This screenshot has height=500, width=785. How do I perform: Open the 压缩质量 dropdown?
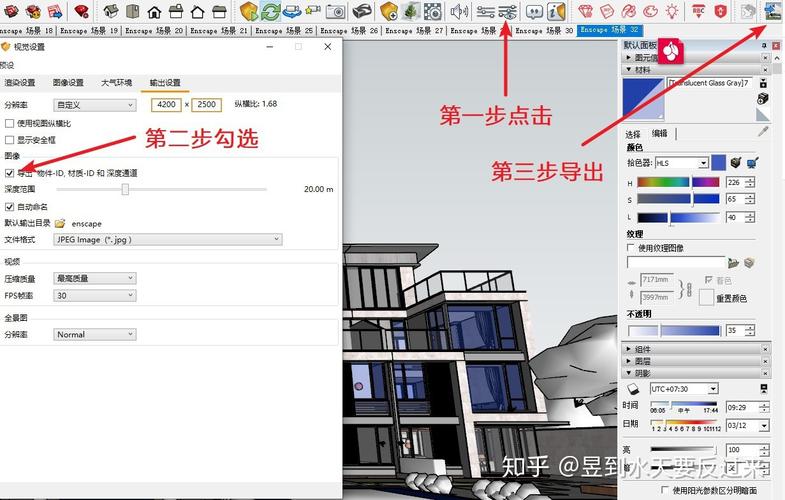coord(95,278)
